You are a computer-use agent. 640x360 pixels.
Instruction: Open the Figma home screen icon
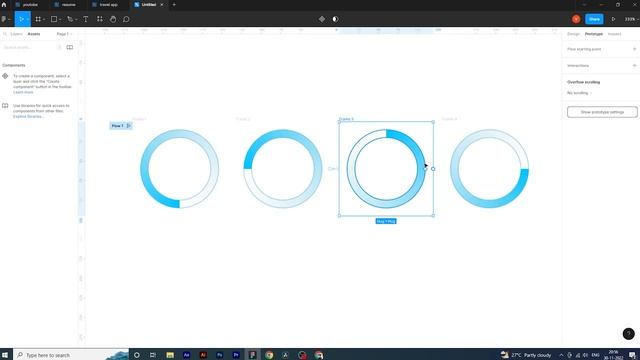point(4,4)
